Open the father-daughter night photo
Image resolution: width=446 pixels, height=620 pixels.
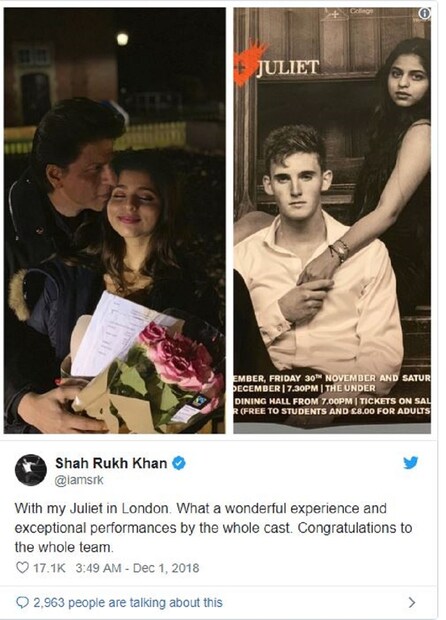point(115,221)
